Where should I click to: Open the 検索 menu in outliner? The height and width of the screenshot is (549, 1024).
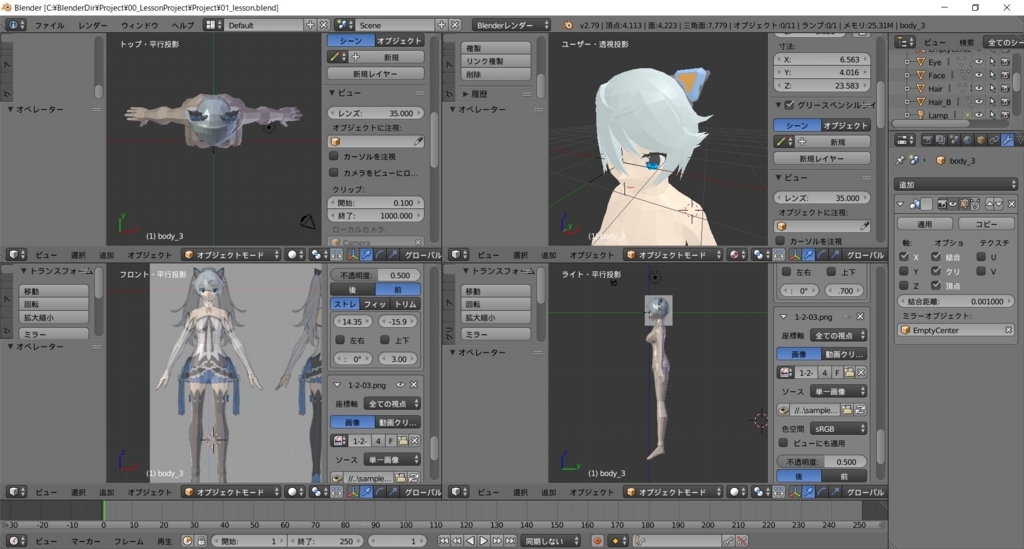tap(967, 42)
